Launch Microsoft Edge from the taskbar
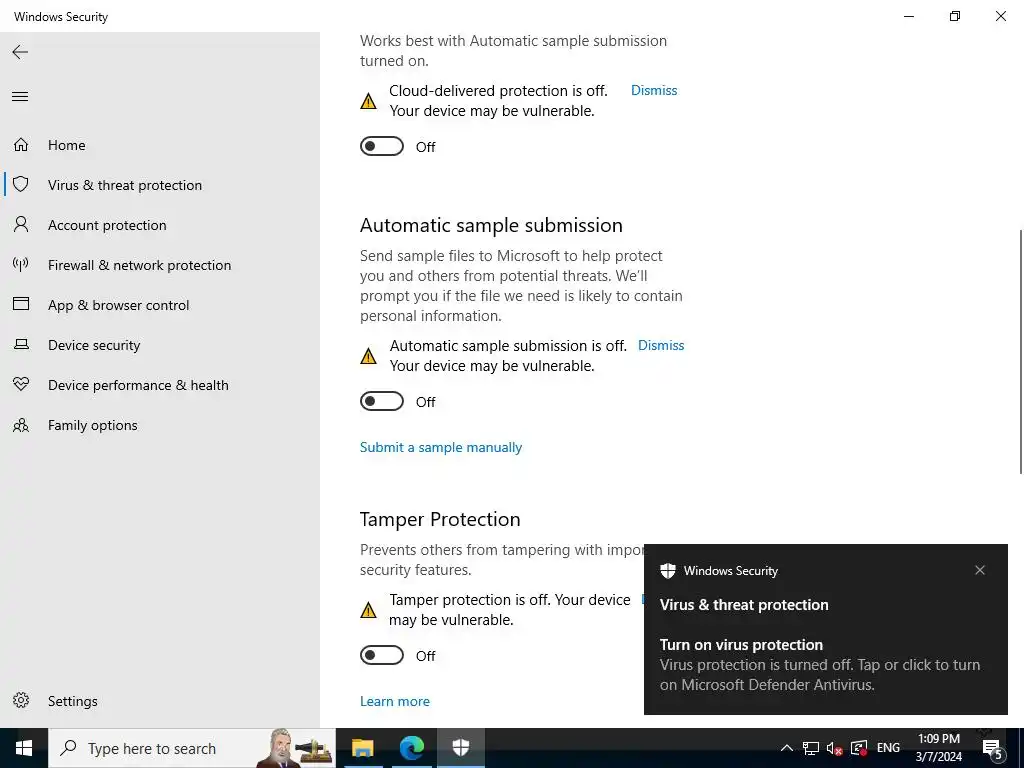Viewport: 1024px width, 768px height. point(411,748)
